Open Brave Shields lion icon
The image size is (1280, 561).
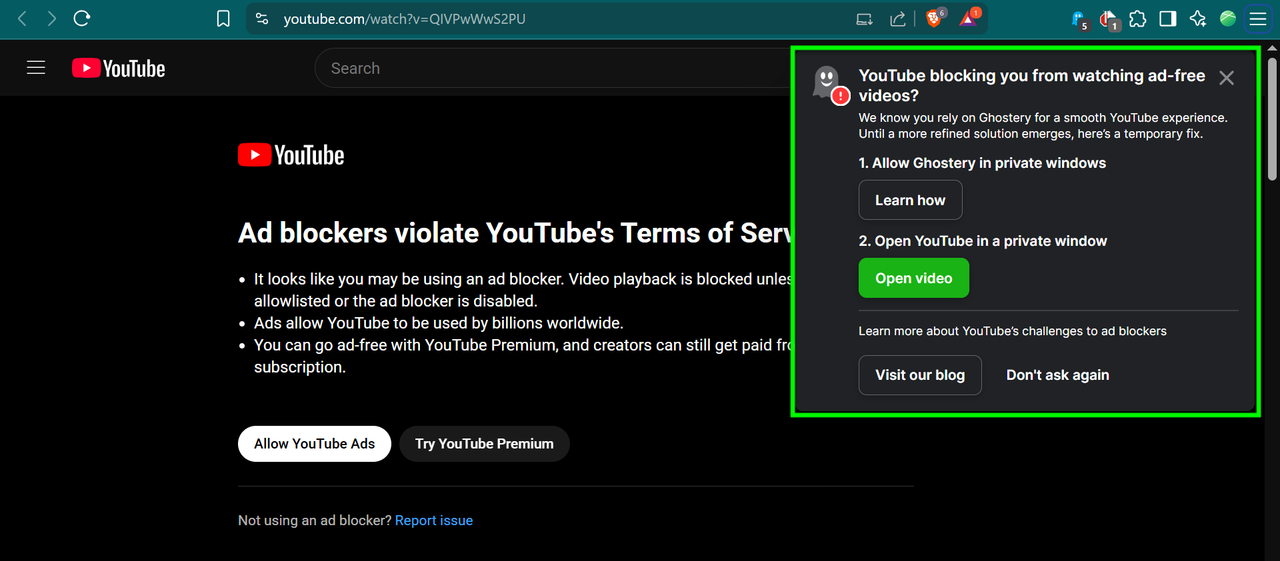pyautogui.click(x=935, y=18)
